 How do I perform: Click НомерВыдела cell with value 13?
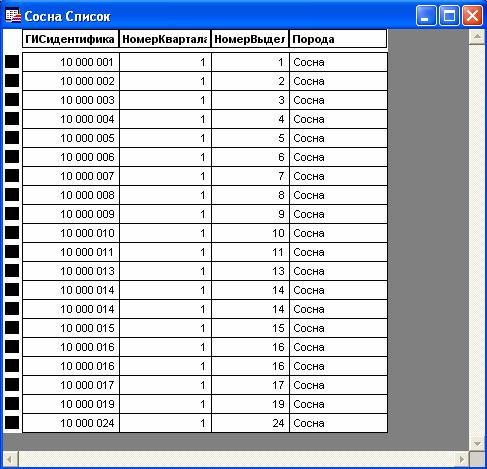pyautogui.click(x=250, y=271)
